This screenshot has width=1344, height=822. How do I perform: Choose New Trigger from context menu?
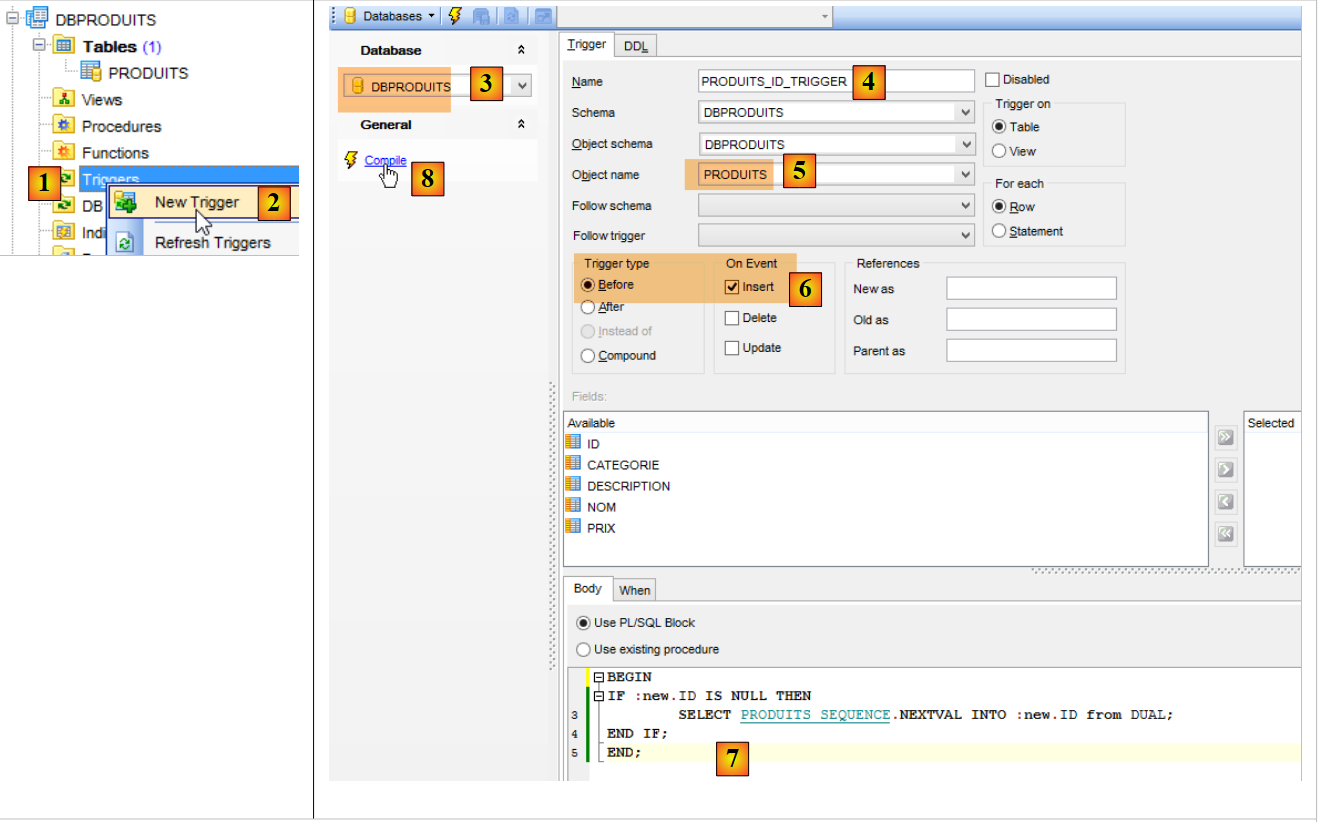point(196,202)
